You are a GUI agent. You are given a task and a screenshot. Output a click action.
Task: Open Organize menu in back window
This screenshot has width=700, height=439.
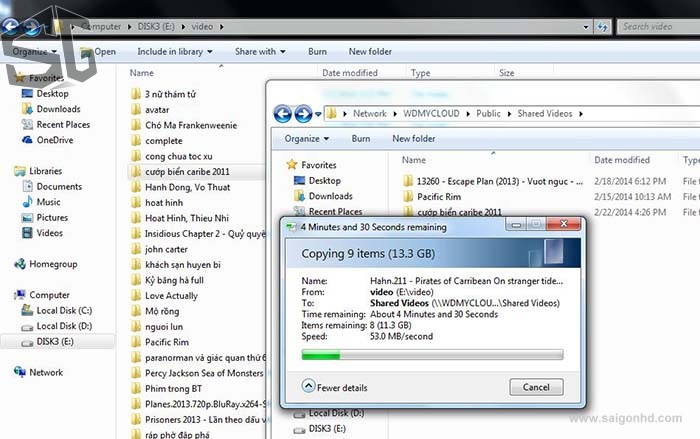pyautogui.click(x=34, y=52)
